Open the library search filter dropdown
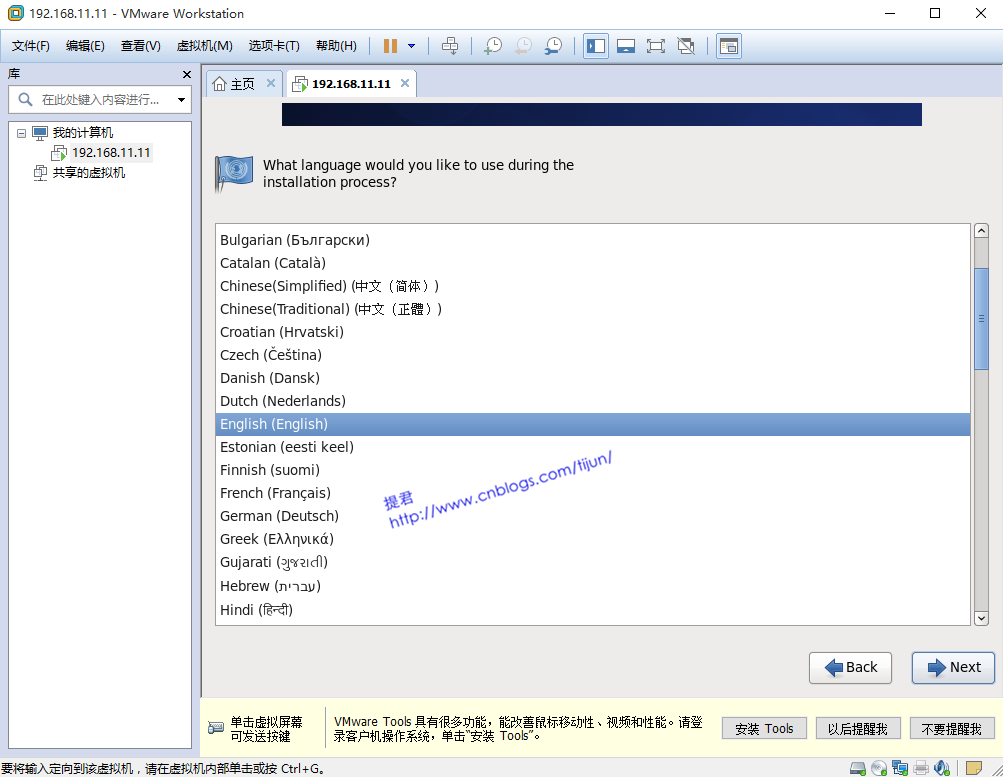Viewport: 1003px width, 777px height. coord(182,100)
